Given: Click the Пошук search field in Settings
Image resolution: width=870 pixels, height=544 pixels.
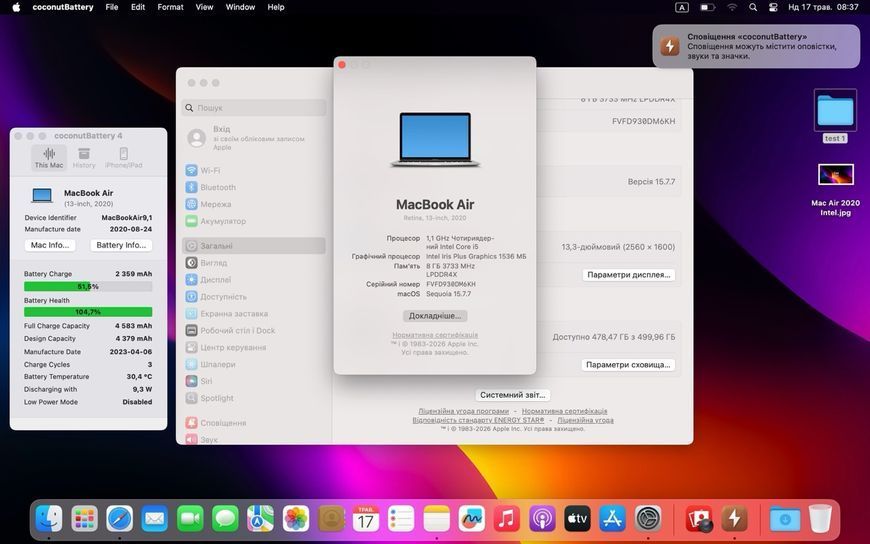Looking at the screenshot, I should [x=254, y=108].
